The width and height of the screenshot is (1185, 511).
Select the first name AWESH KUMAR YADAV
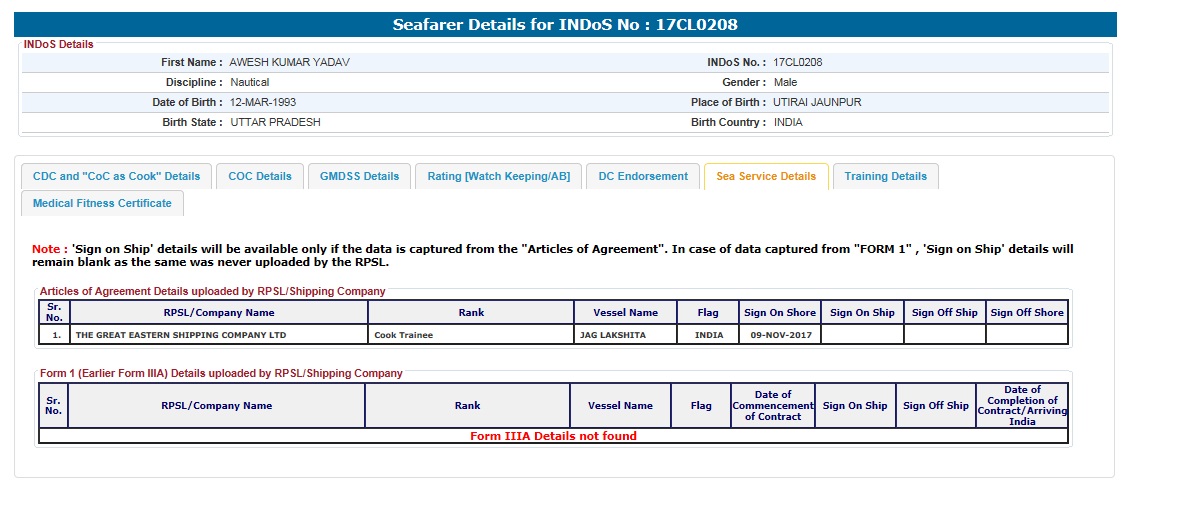click(289, 62)
